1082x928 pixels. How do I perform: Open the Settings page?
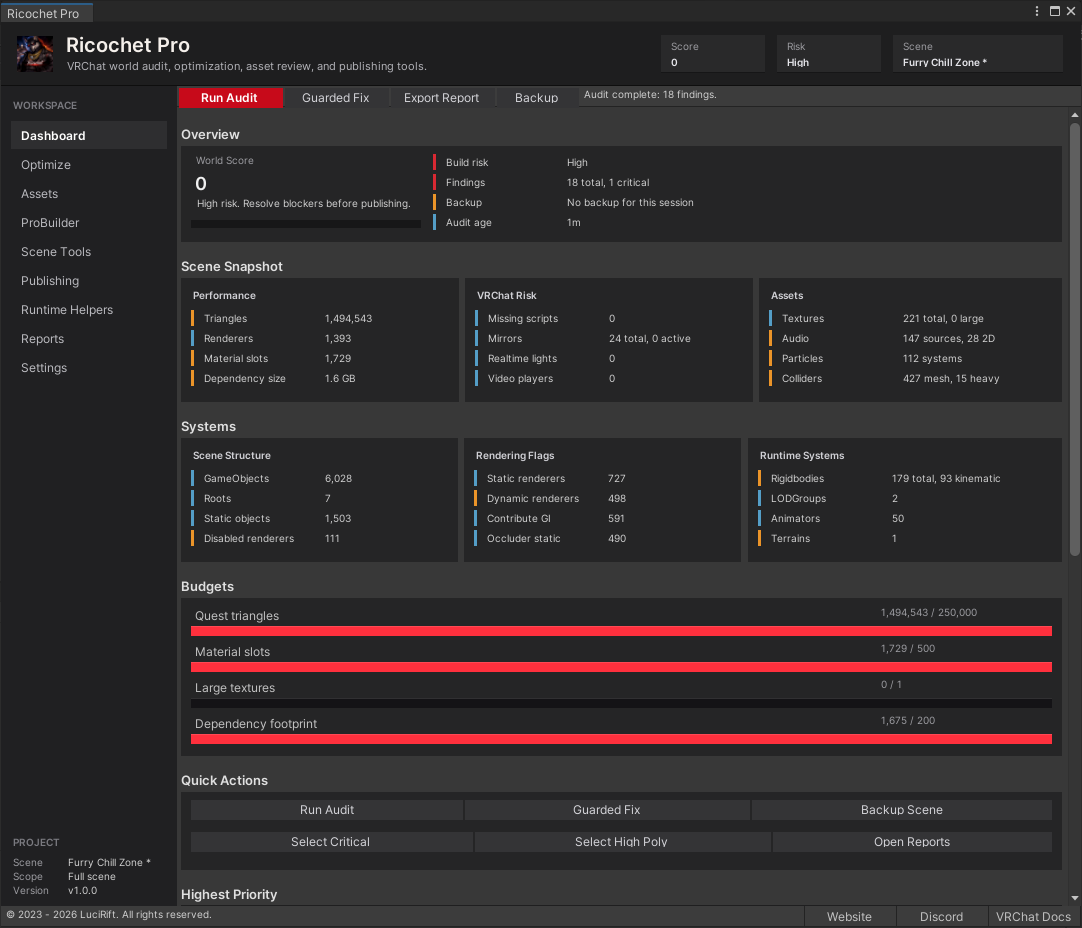coord(89,367)
